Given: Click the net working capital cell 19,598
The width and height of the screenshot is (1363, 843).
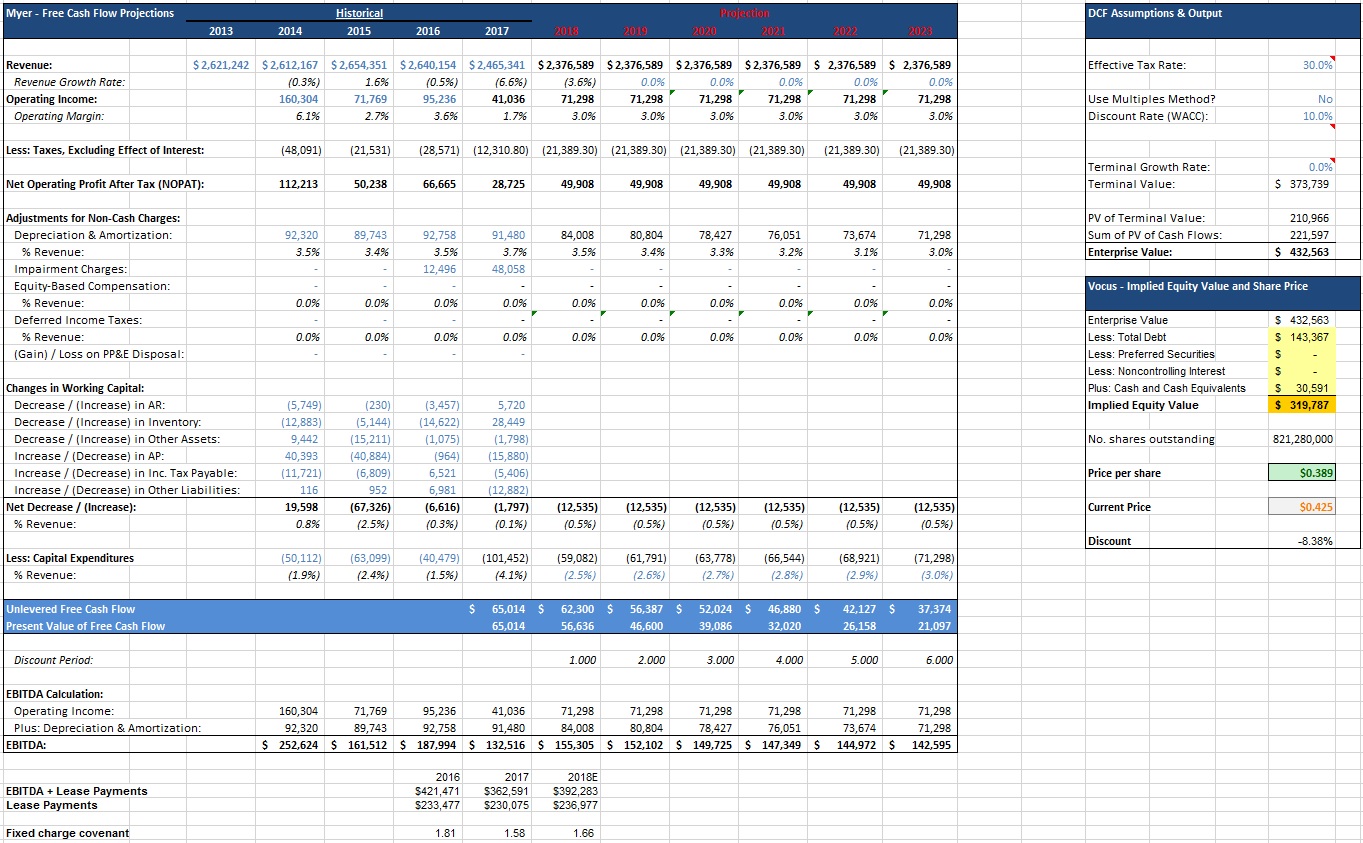Looking at the screenshot, I should pyautogui.click(x=302, y=507).
